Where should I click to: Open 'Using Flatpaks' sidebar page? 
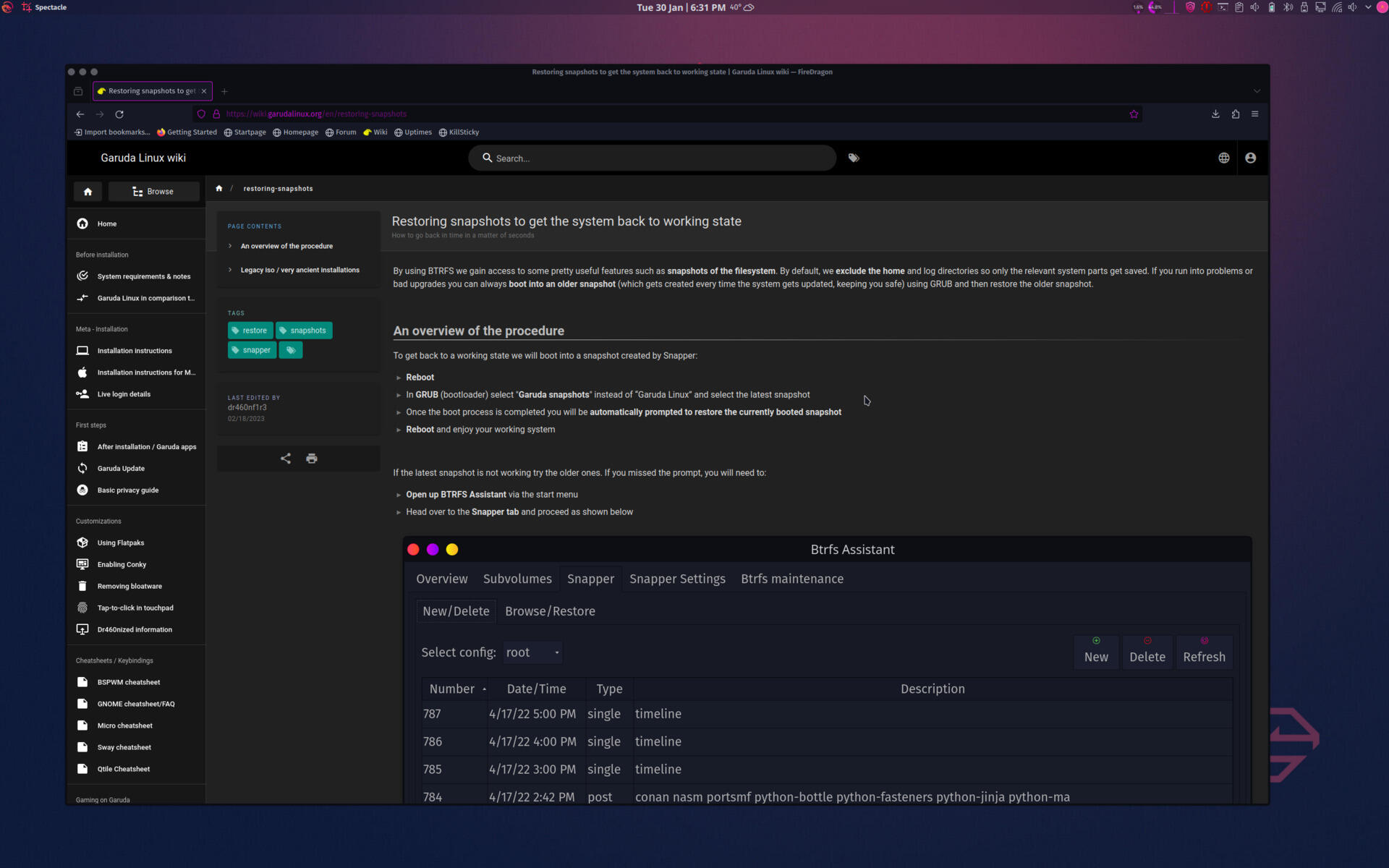click(135, 543)
